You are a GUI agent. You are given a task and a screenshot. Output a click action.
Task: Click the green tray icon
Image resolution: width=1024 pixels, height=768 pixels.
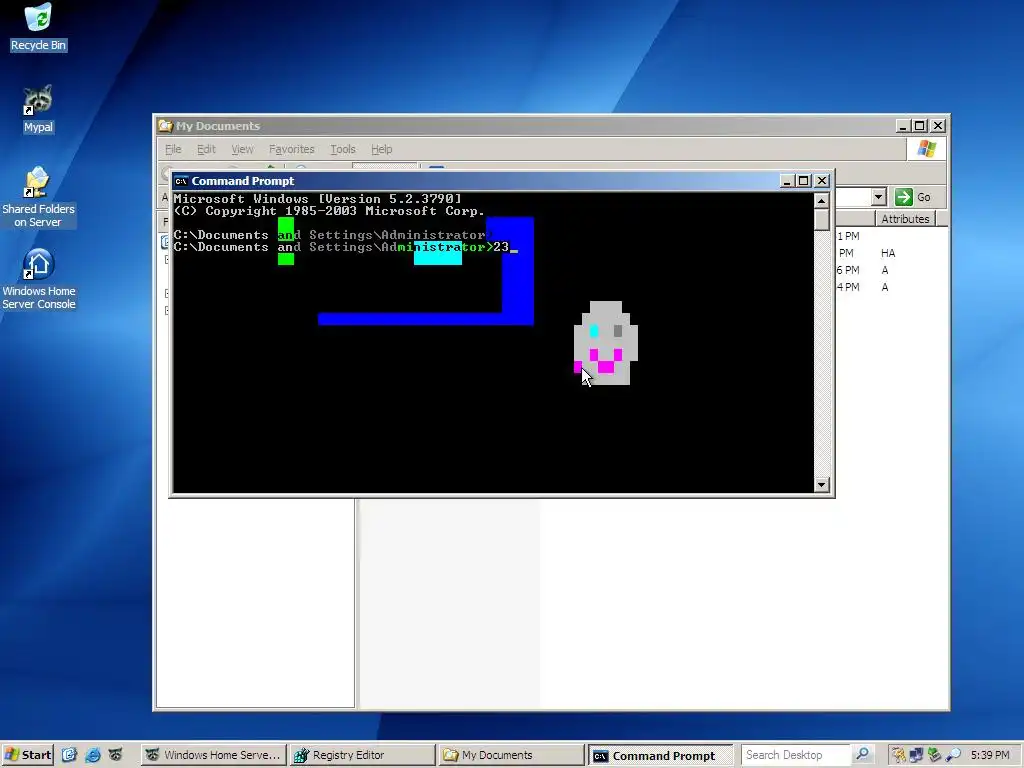934,755
